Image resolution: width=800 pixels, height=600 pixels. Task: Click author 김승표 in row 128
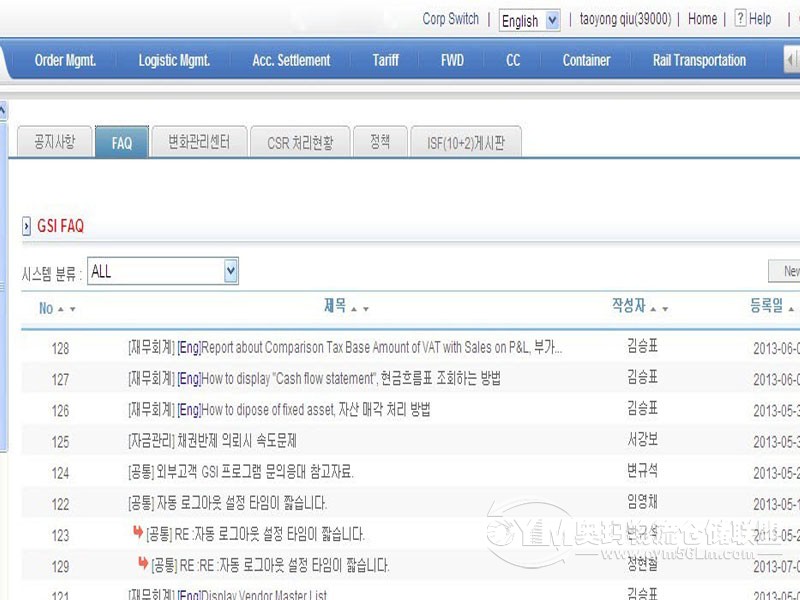[x=642, y=346]
